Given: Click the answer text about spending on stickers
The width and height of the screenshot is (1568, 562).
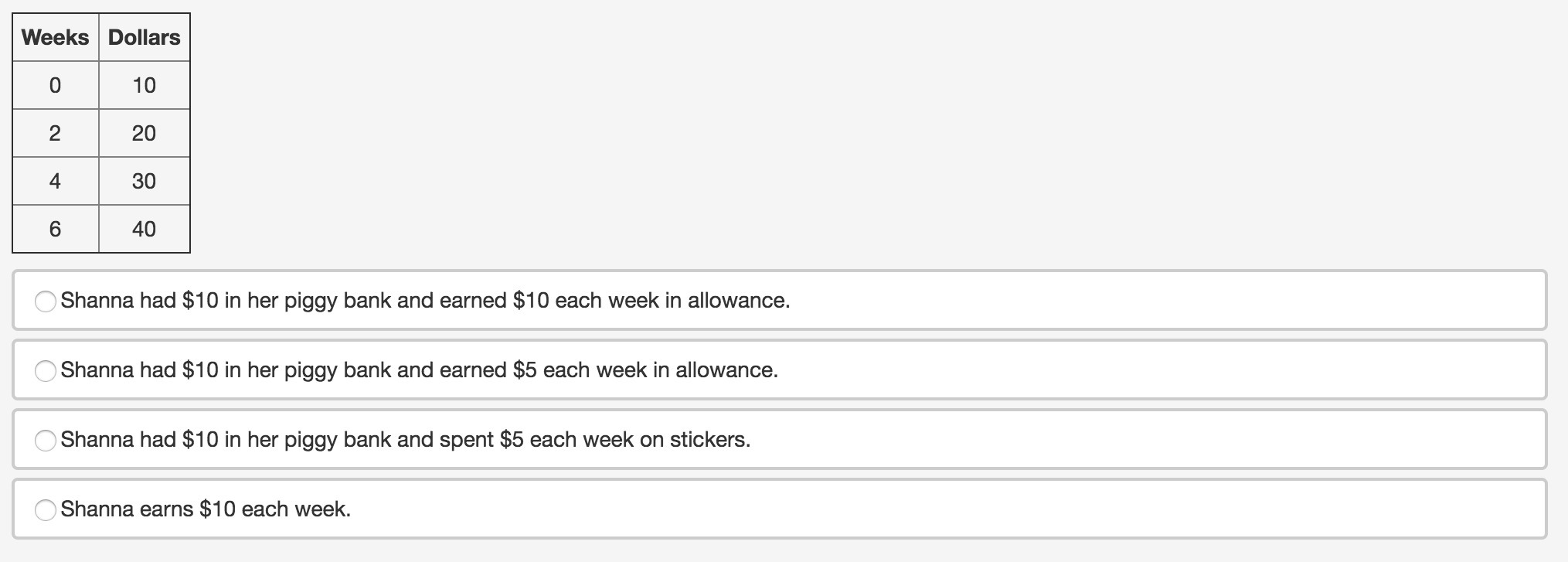Looking at the screenshot, I should click(405, 440).
